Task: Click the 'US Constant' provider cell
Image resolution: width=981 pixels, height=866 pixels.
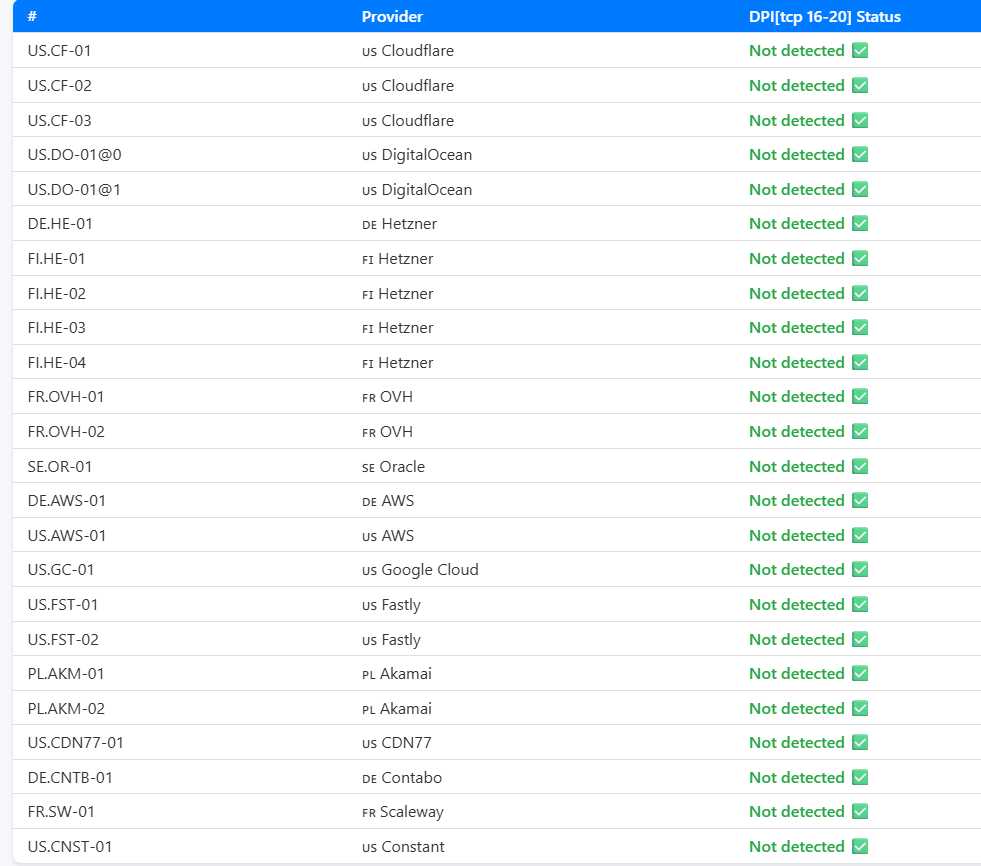Action: tap(403, 847)
